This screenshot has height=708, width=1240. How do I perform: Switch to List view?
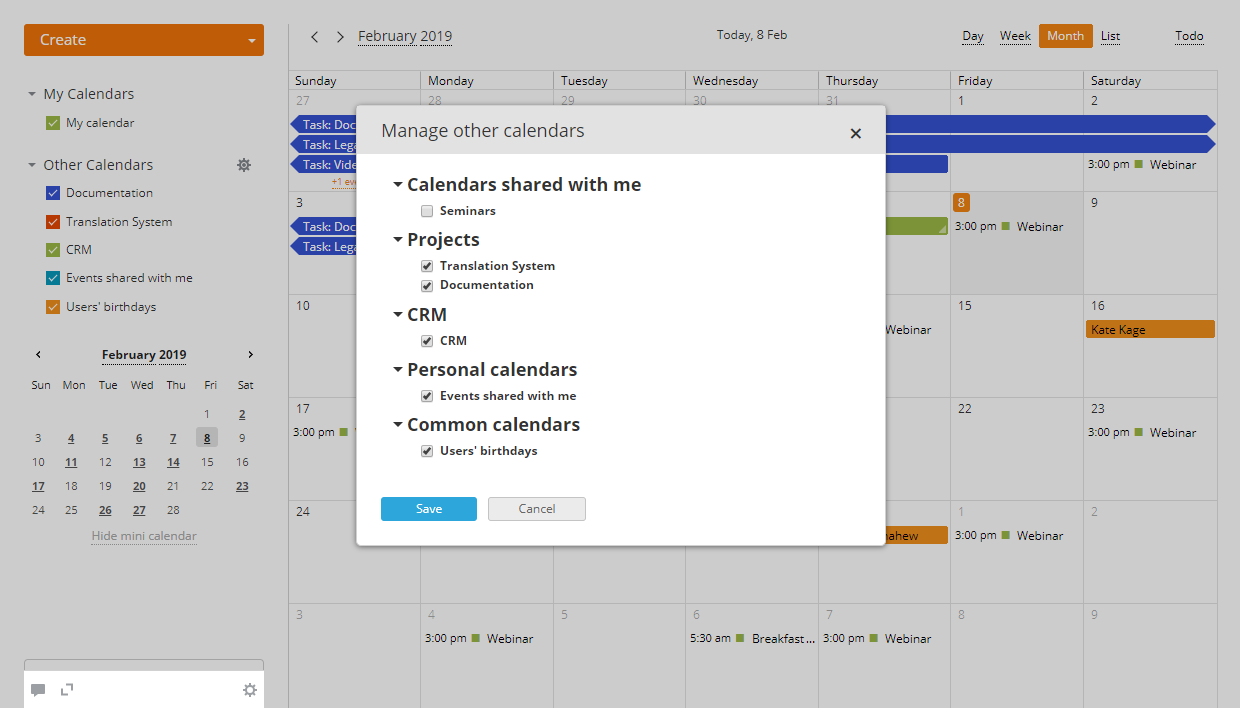coord(1110,35)
